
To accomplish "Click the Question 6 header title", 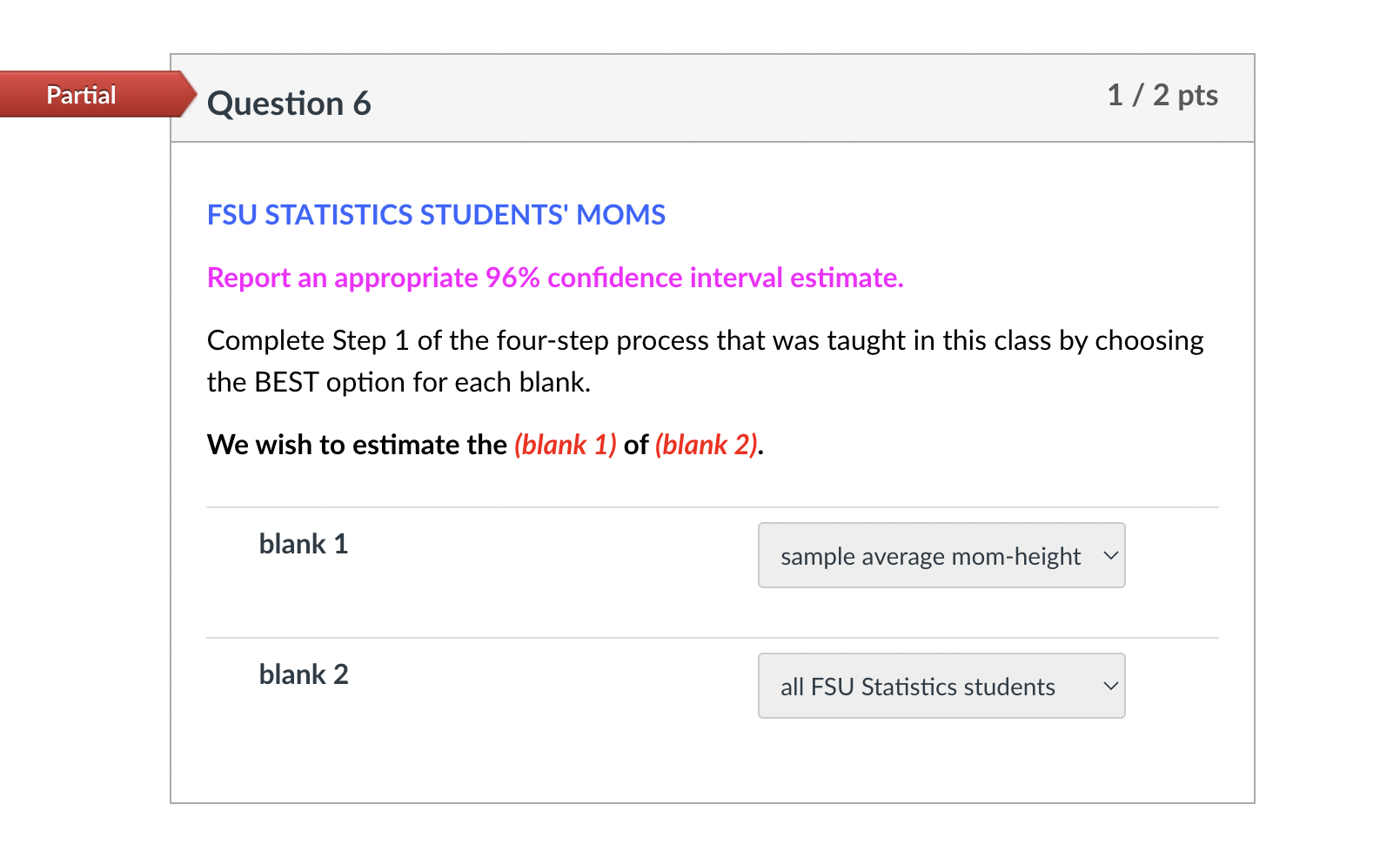I will tap(290, 103).
